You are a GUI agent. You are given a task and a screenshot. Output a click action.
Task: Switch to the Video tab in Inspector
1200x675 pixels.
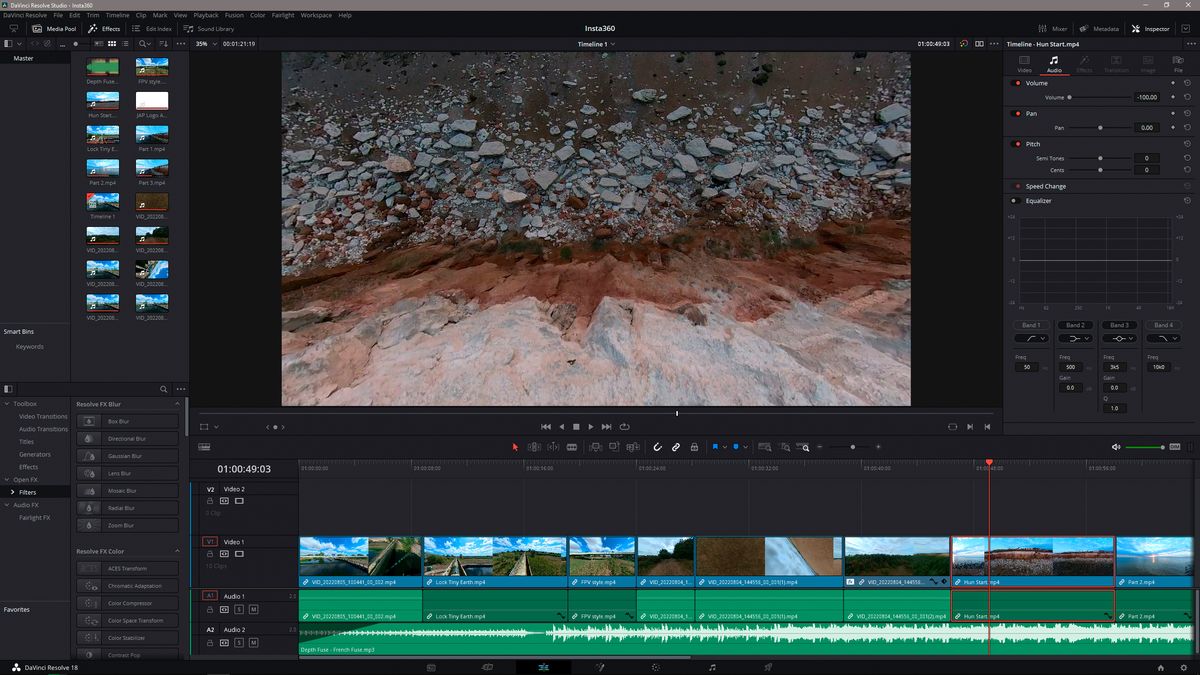[x=1023, y=64]
